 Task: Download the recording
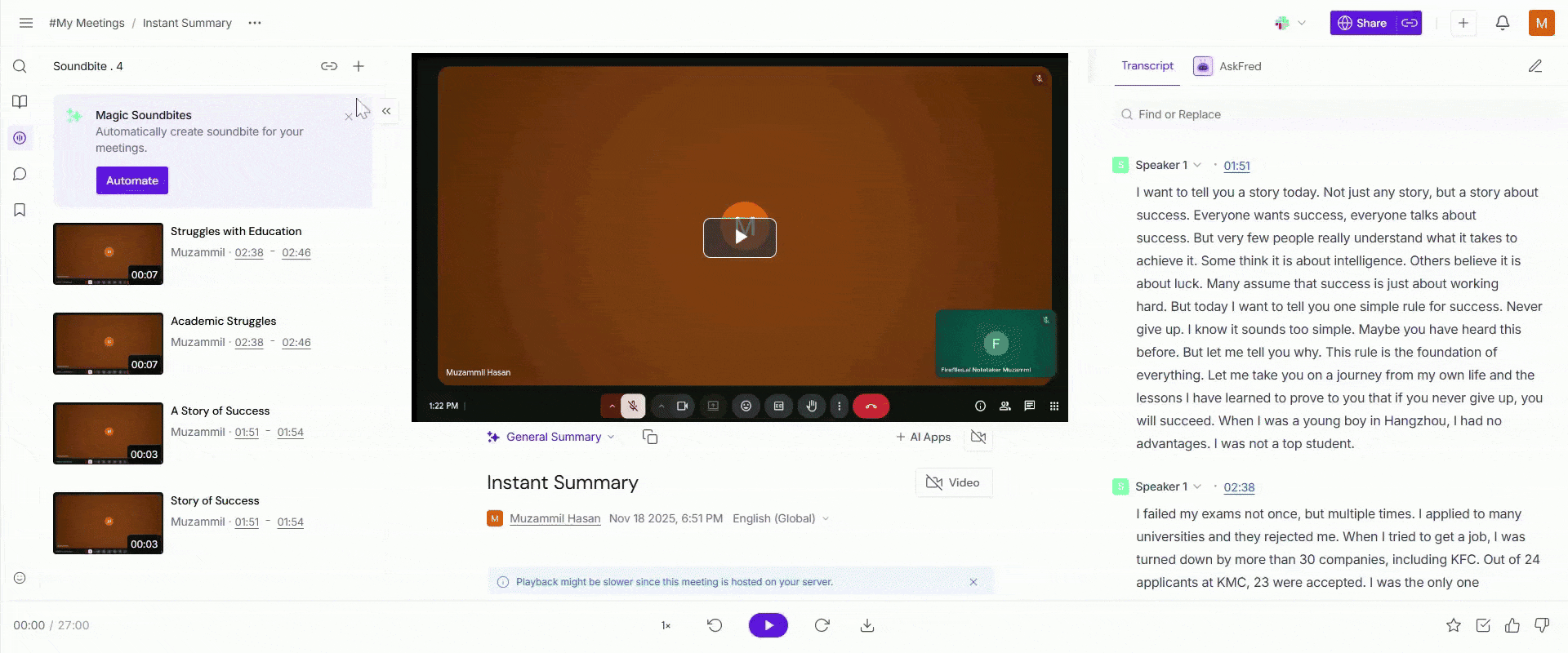pos(867,625)
